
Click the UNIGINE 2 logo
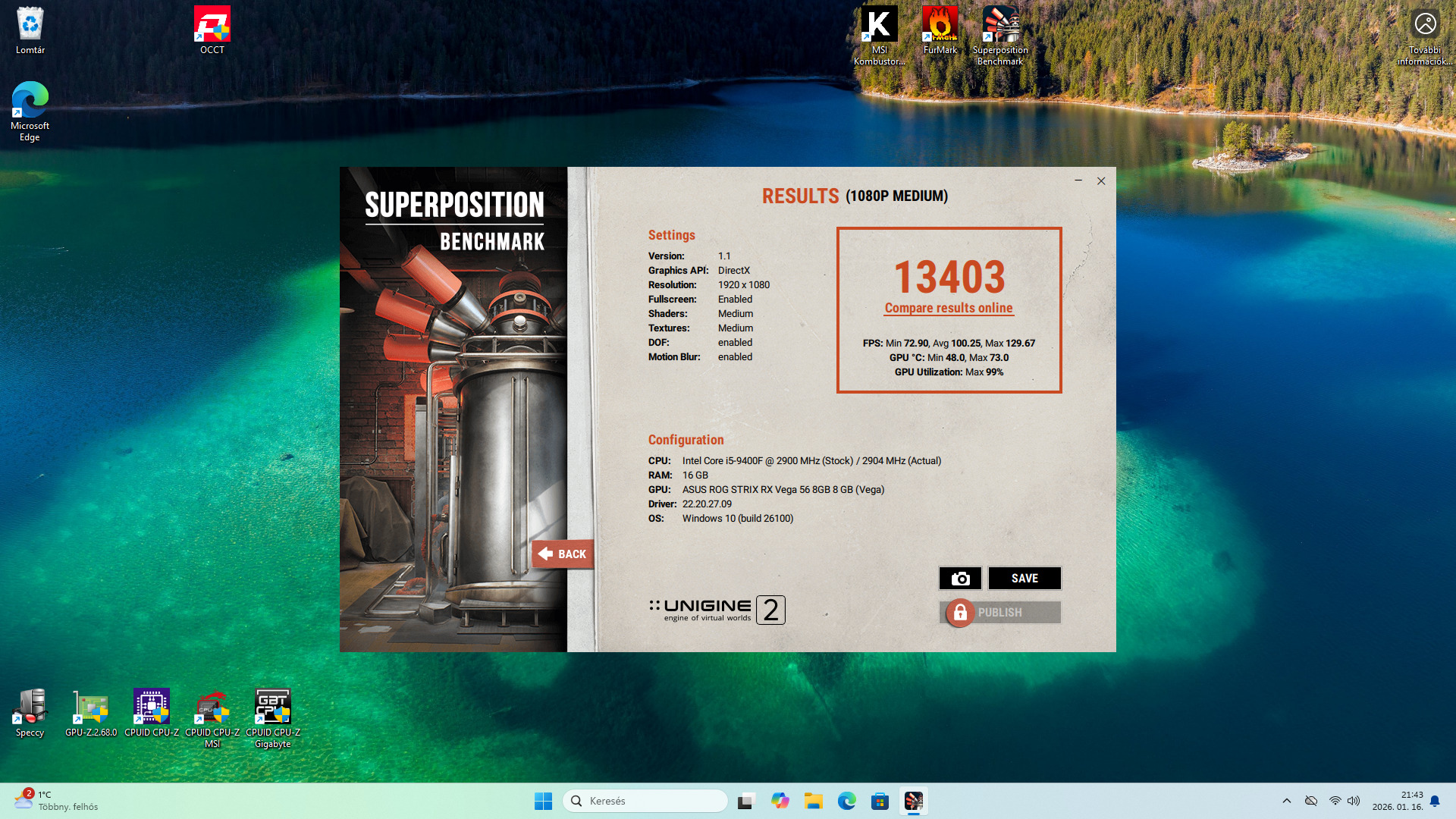click(717, 610)
